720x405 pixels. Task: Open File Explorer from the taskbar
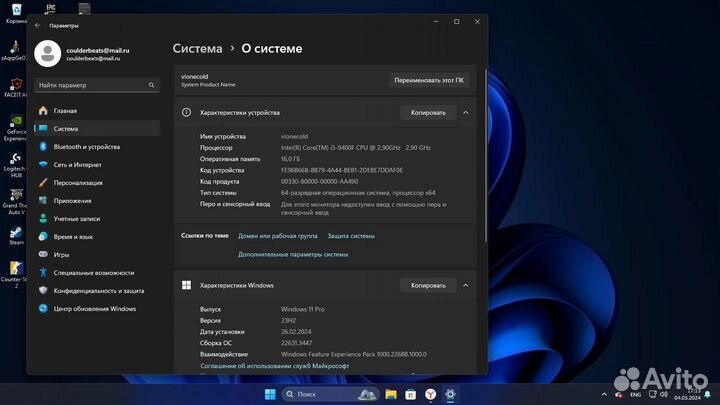pos(391,394)
